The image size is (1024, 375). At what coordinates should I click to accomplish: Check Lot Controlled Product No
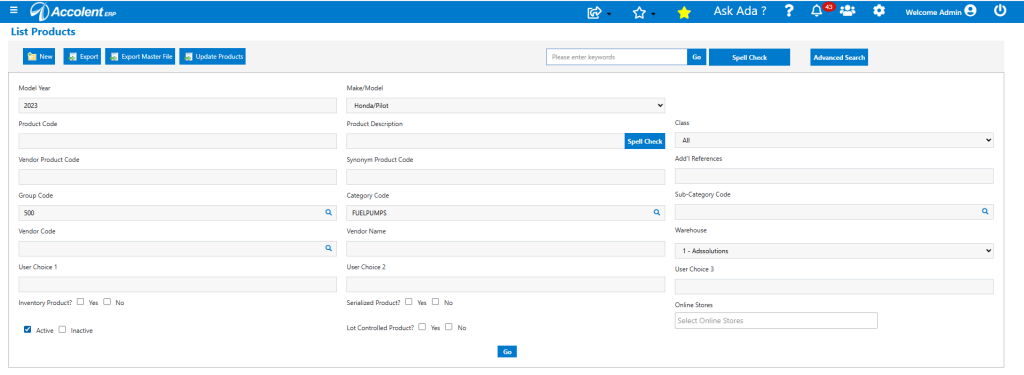click(449, 327)
